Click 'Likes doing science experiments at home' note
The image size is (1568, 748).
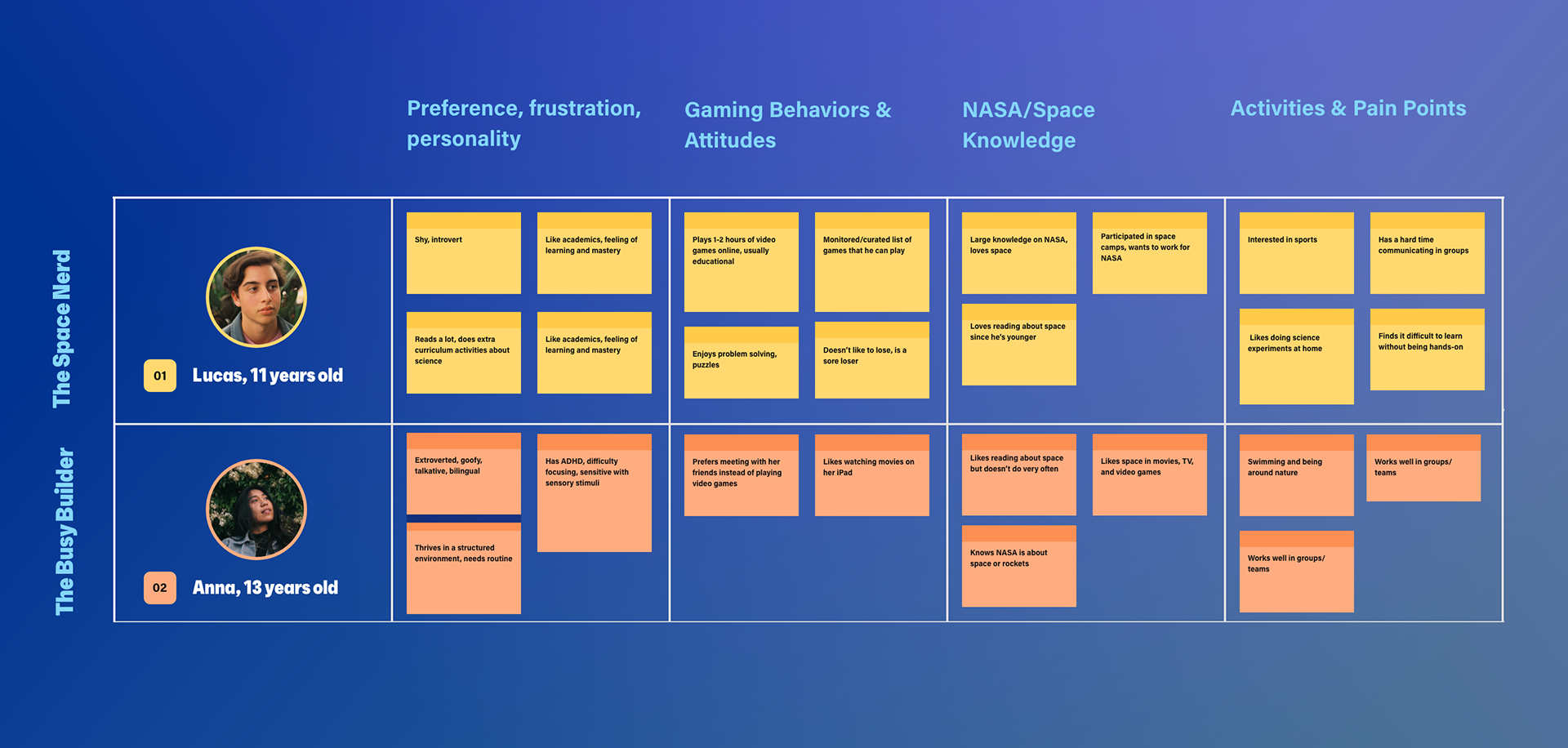[x=1297, y=357]
